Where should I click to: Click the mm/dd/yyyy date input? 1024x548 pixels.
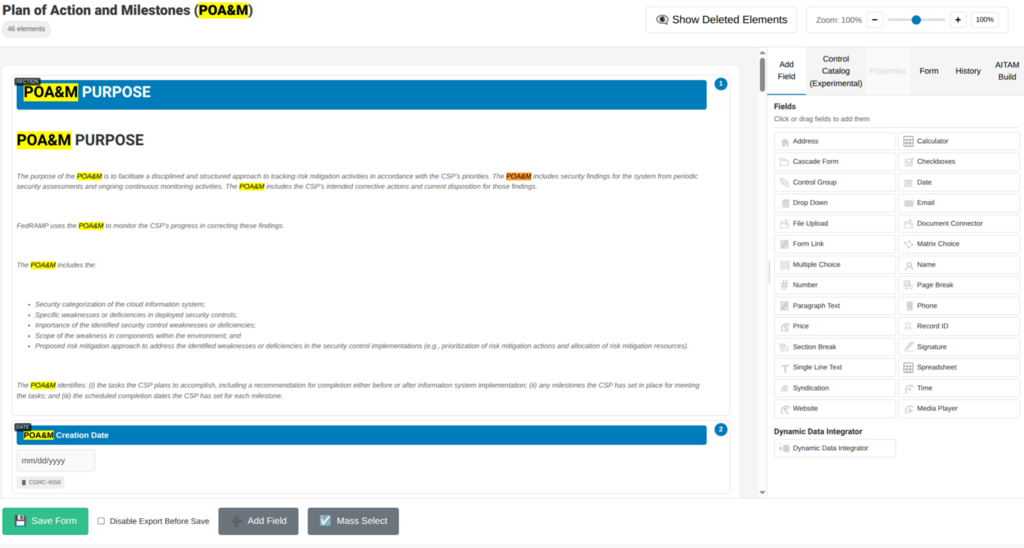tap(56, 460)
